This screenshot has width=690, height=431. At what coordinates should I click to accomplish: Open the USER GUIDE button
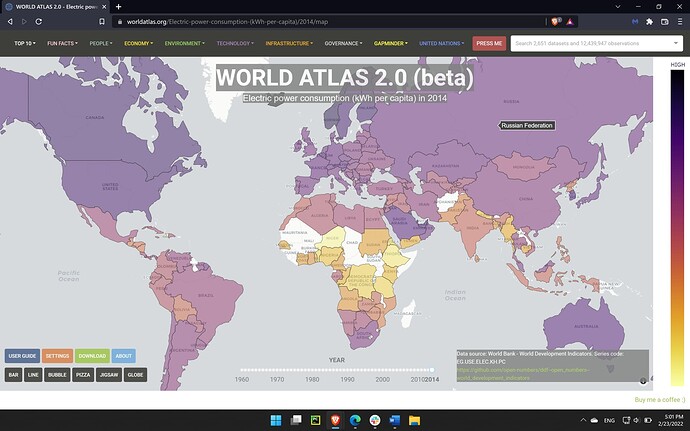pos(22,356)
